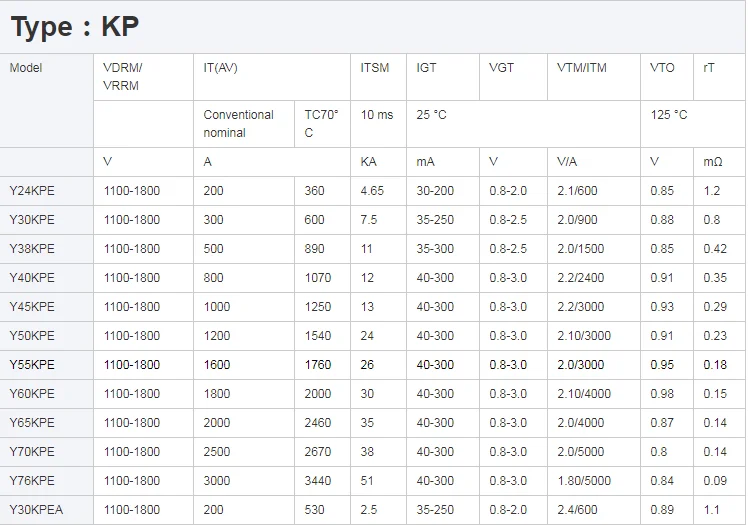The width and height of the screenshot is (748, 525).
Task: Select the IT(AV) column header
Action: pos(220,68)
